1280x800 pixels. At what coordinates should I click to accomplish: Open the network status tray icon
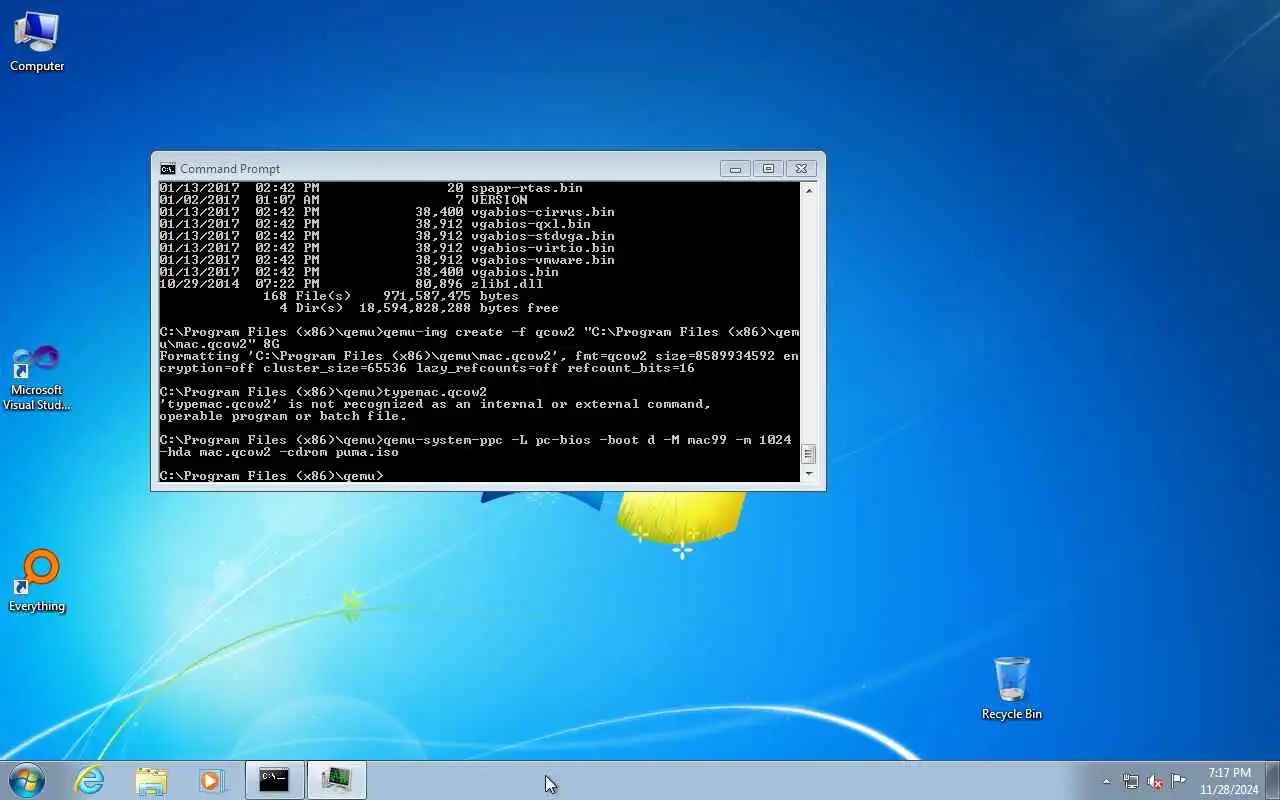point(1131,781)
